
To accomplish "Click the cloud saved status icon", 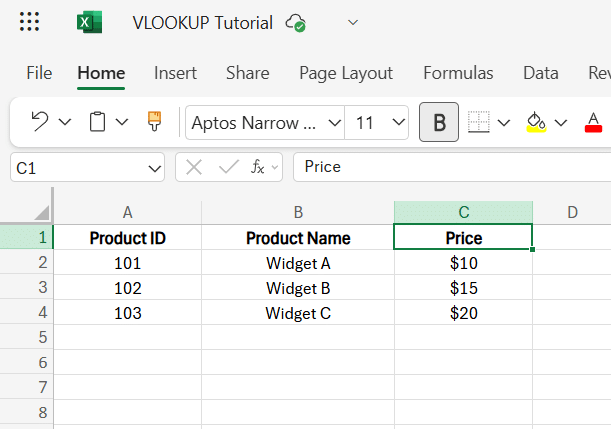I will click(295, 23).
